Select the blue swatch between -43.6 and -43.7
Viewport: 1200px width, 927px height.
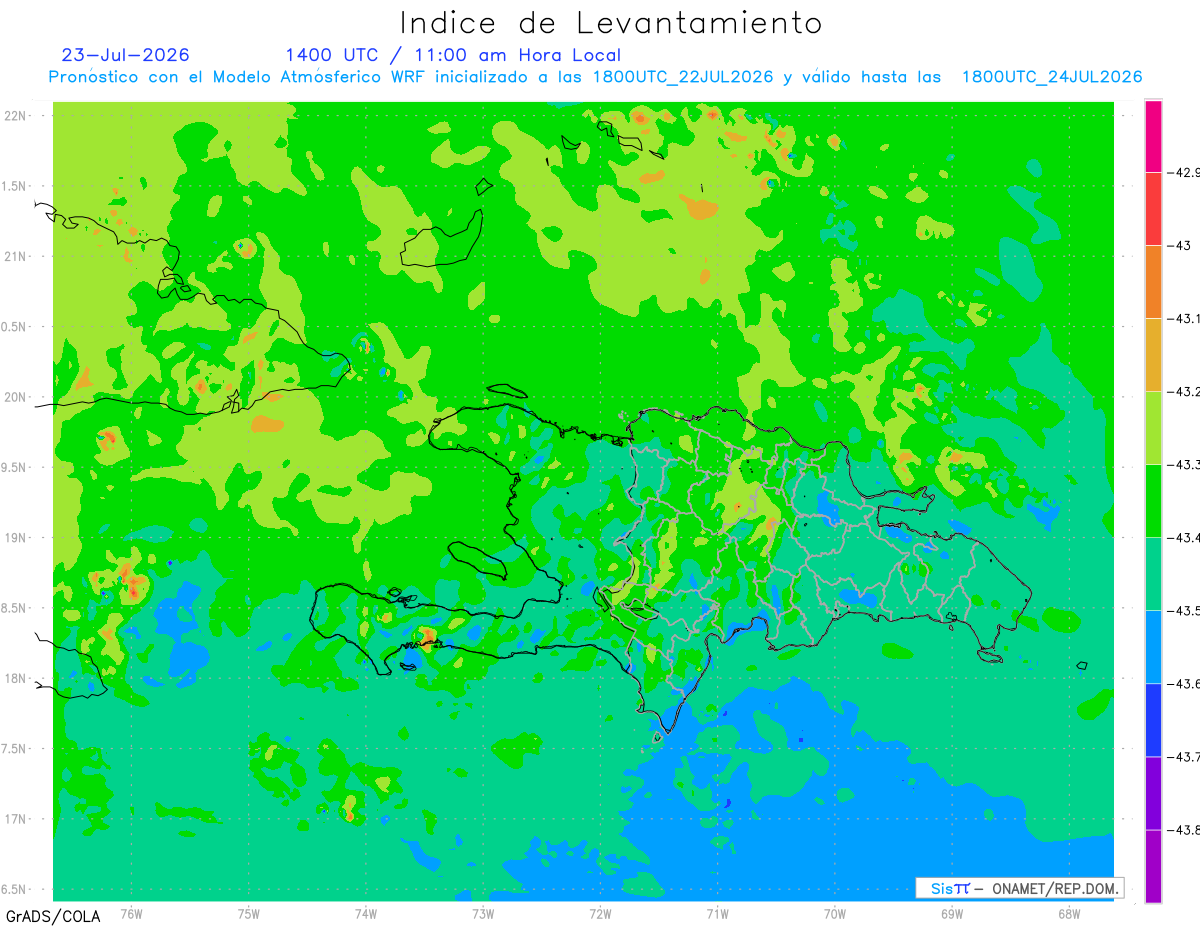1153,719
